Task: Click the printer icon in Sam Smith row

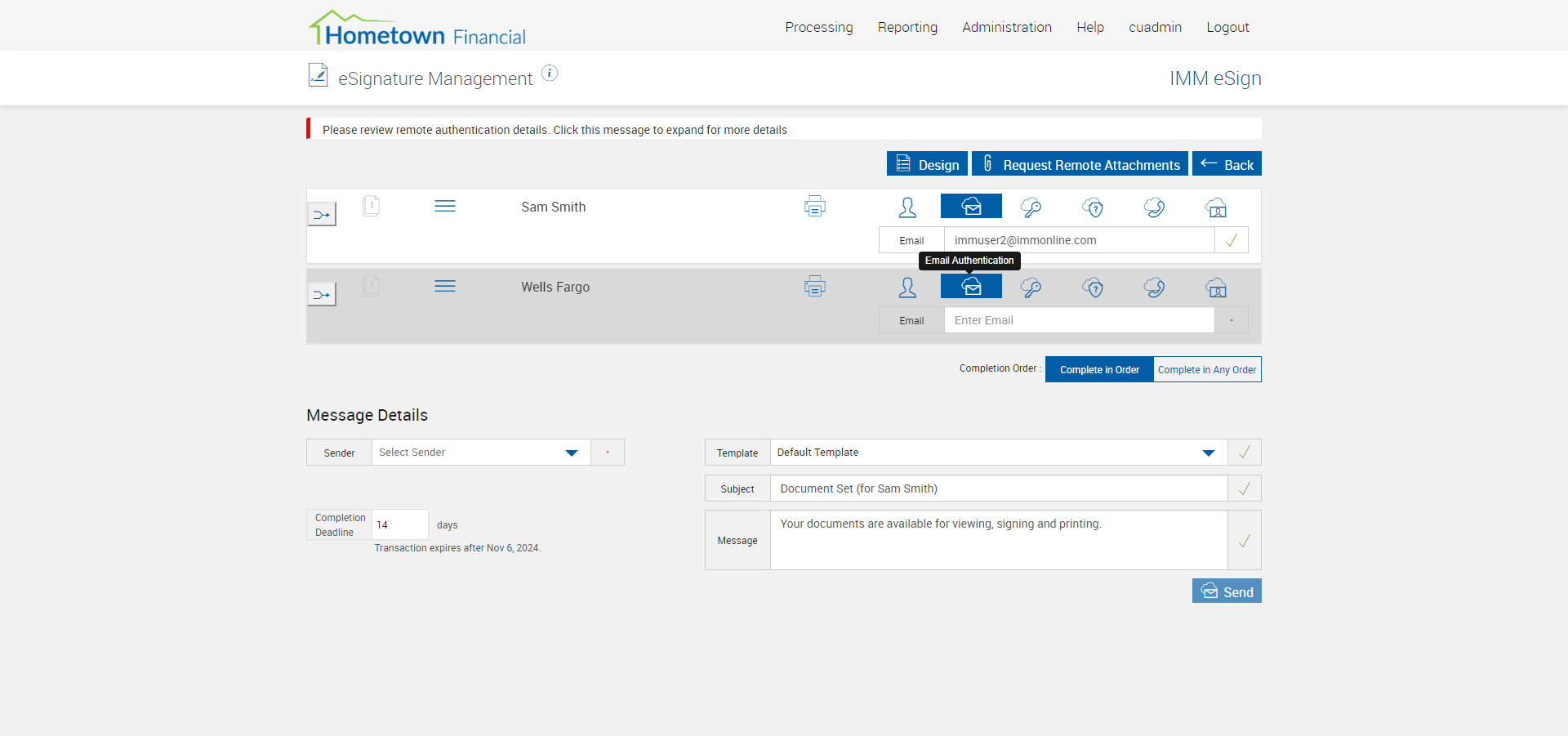Action: pos(815,207)
